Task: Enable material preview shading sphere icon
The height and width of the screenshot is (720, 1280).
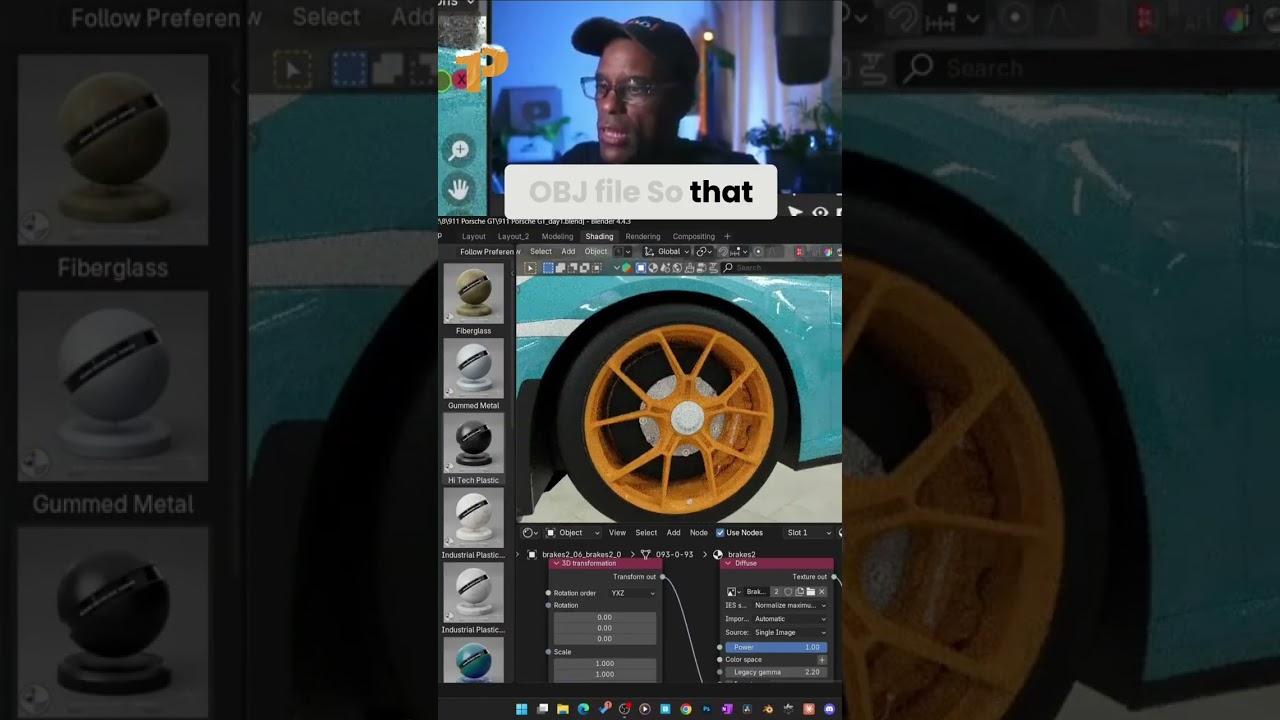Action: 653,268
